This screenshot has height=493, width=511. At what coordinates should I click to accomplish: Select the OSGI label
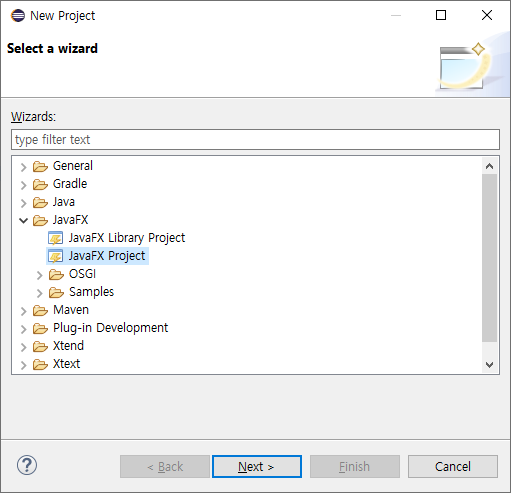tap(82, 274)
